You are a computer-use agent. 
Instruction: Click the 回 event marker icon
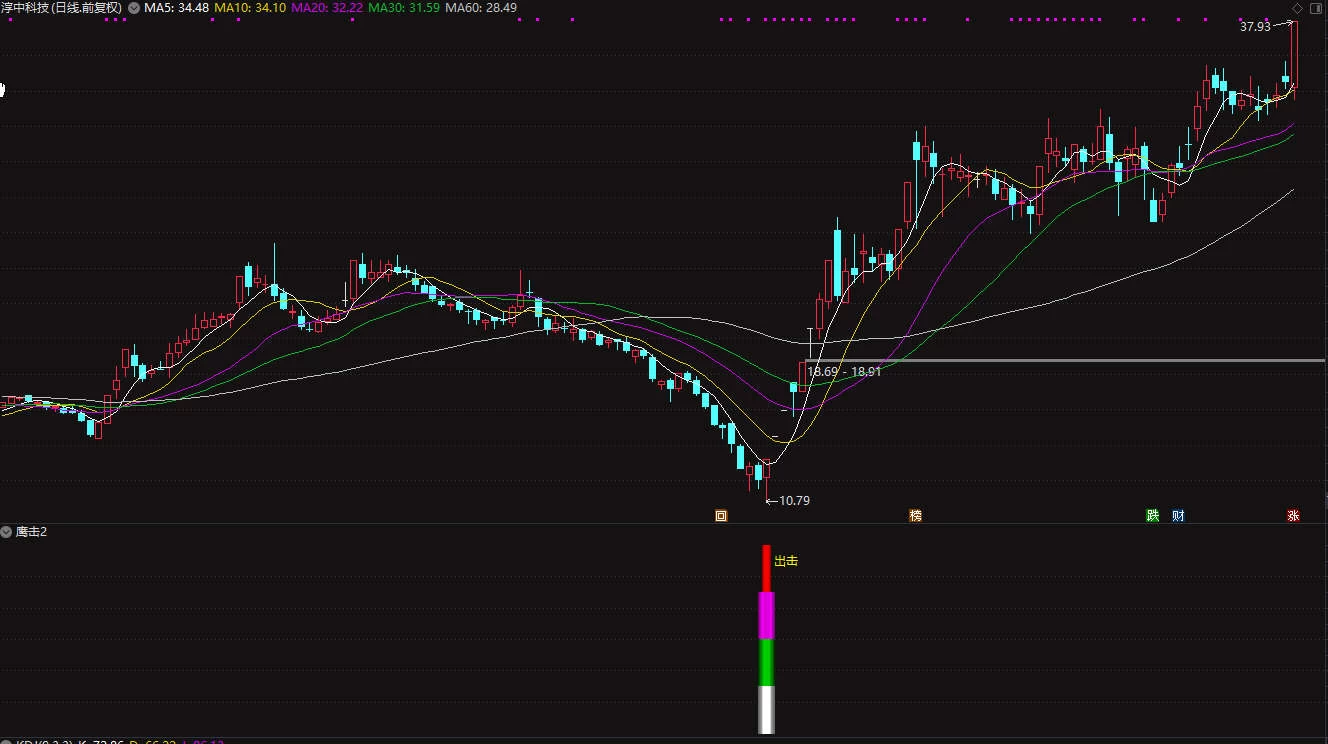[x=720, y=516]
